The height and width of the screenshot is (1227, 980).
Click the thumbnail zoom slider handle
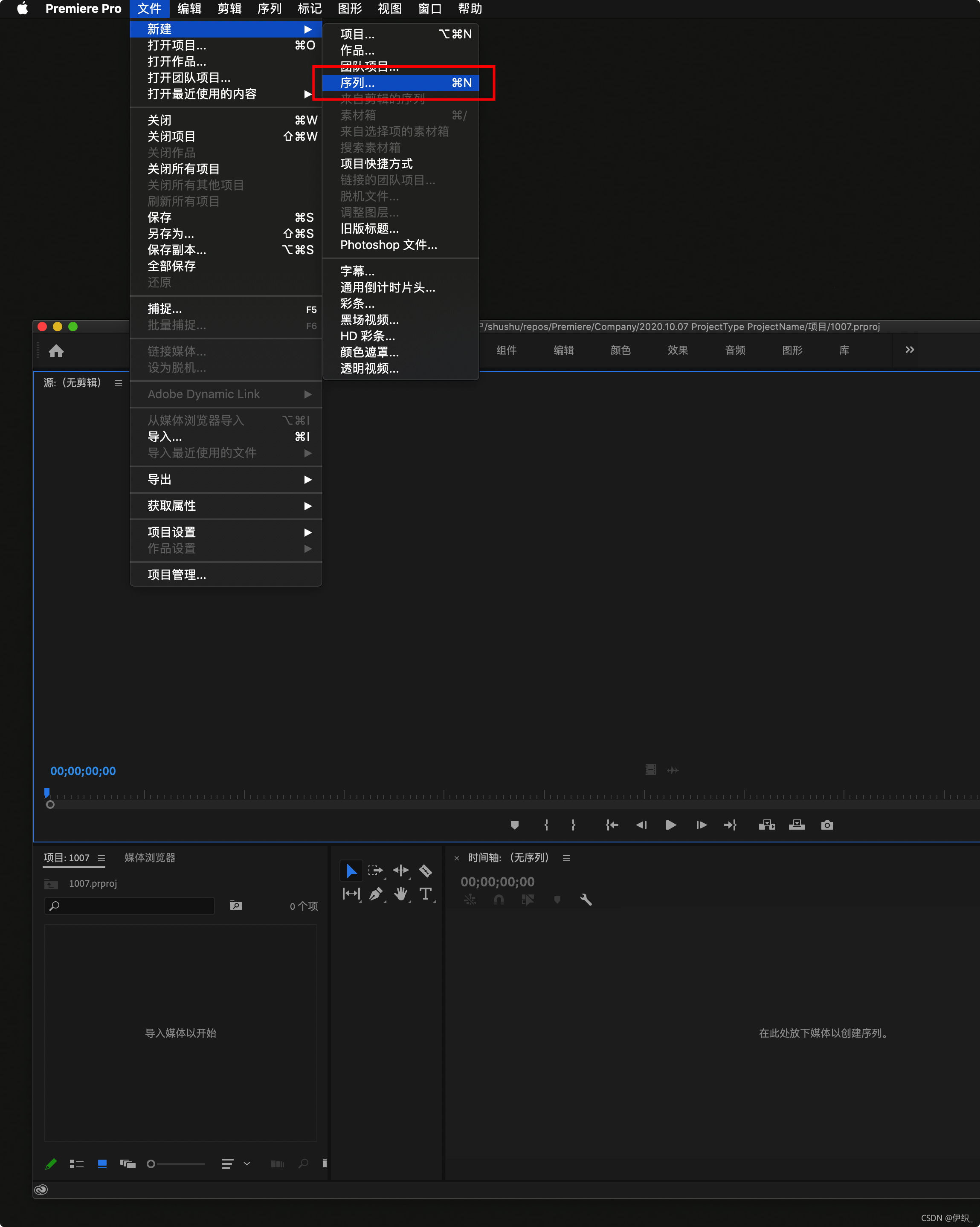(151, 1164)
